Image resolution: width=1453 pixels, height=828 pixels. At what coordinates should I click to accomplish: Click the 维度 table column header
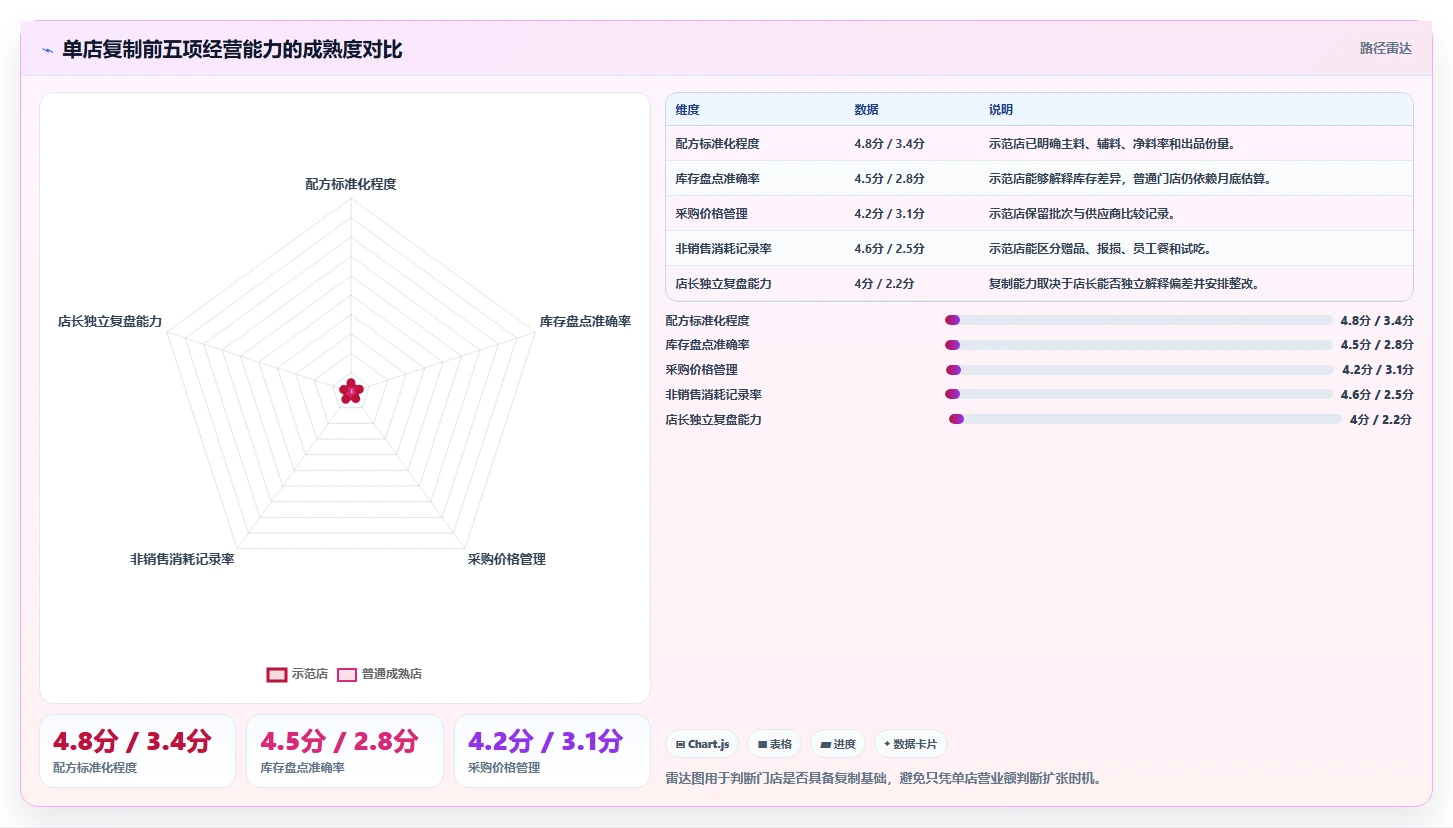tap(687, 109)
